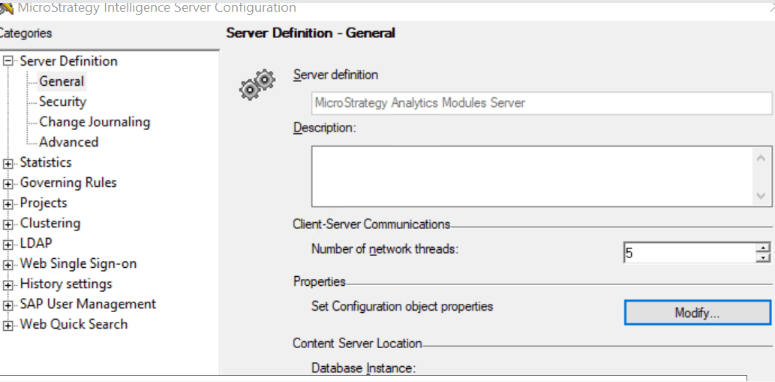Select the Web Single Sign-on label

point(78,264)
